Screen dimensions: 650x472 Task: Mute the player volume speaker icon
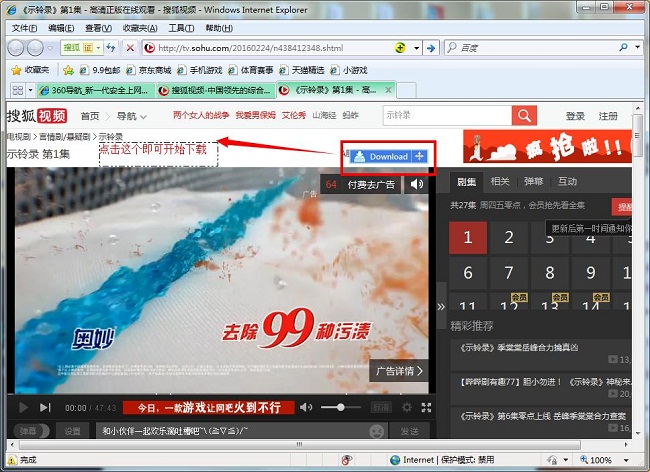306,407
